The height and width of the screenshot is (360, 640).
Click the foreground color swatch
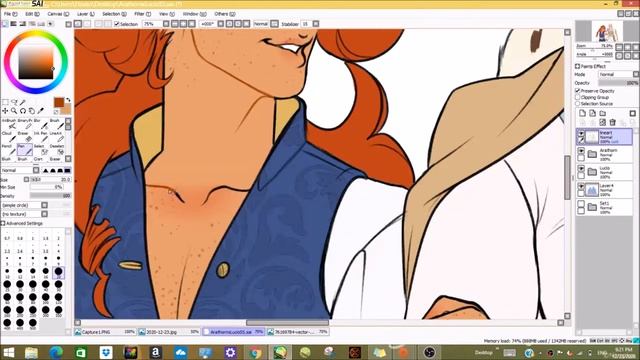(x=59, y=102)
